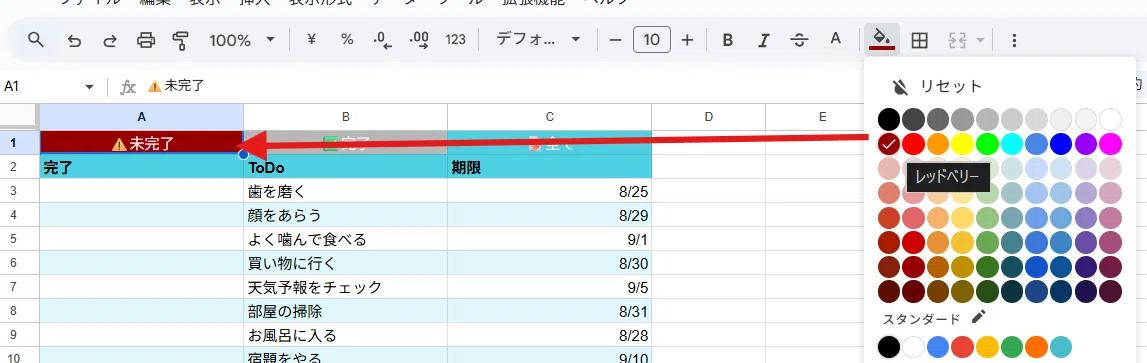This screenshot has width=1147, height=363.
Task: Select the cell 部屋の掃除
Action: click(x=345, y=312)
